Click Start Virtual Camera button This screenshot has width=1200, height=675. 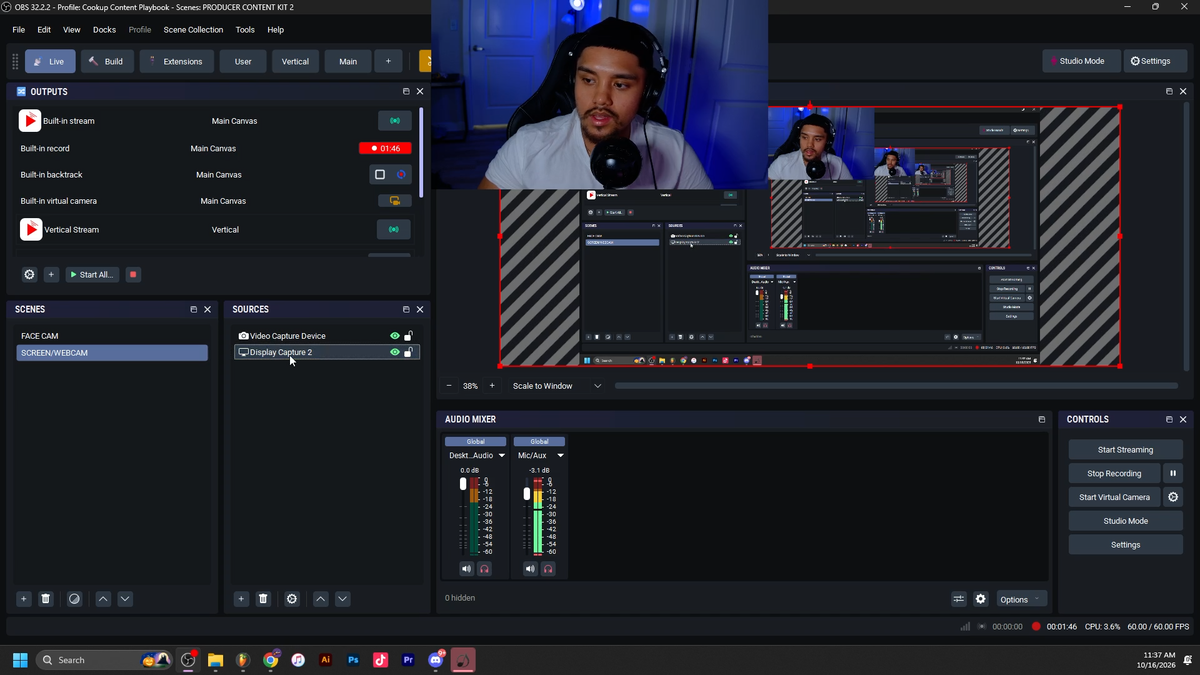tap(1114, 497)
